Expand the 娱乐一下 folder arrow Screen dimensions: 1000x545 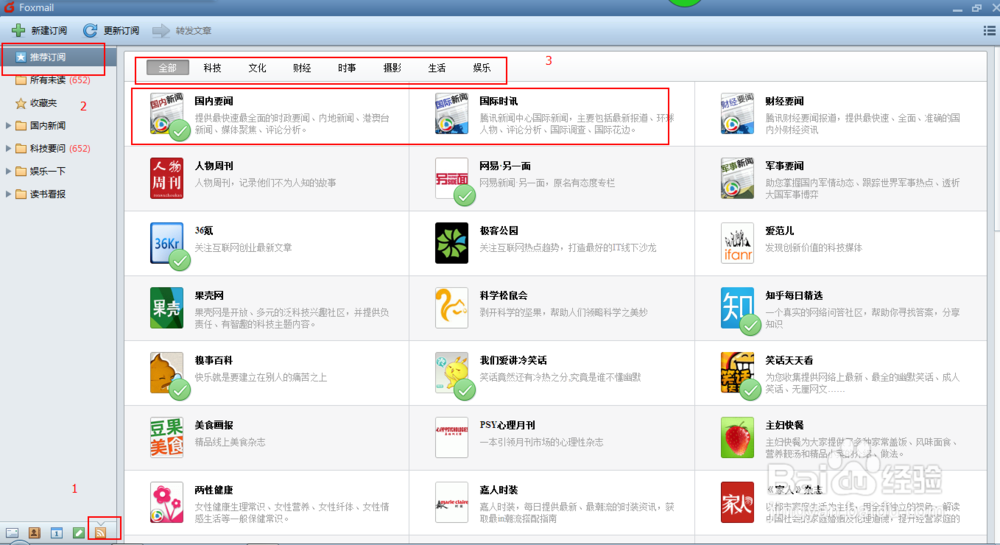[x=8, y=171]
